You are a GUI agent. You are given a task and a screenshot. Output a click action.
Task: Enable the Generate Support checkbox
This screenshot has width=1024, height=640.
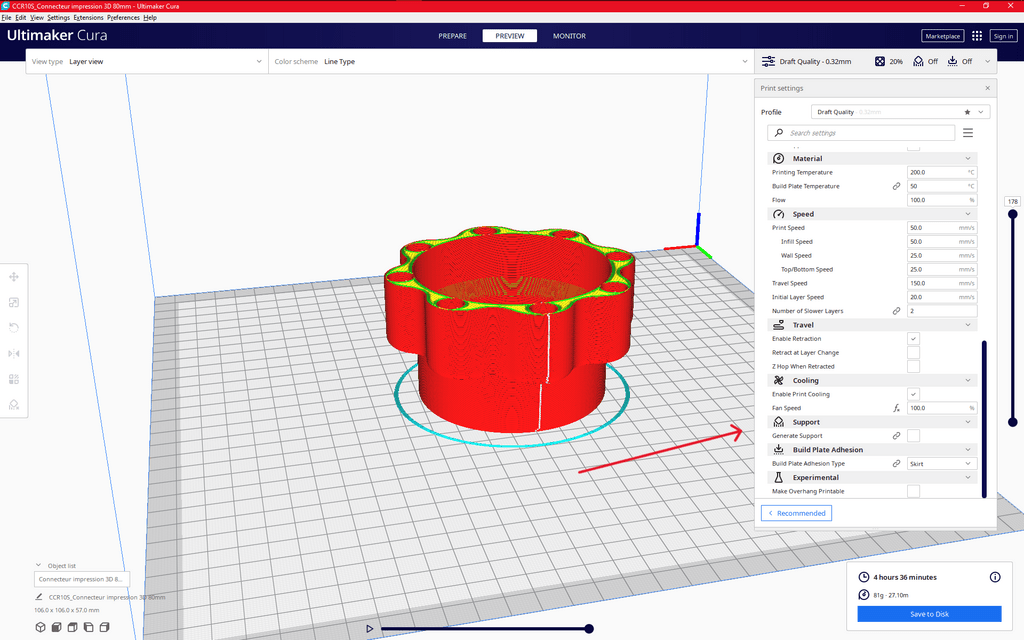point(913,436)
